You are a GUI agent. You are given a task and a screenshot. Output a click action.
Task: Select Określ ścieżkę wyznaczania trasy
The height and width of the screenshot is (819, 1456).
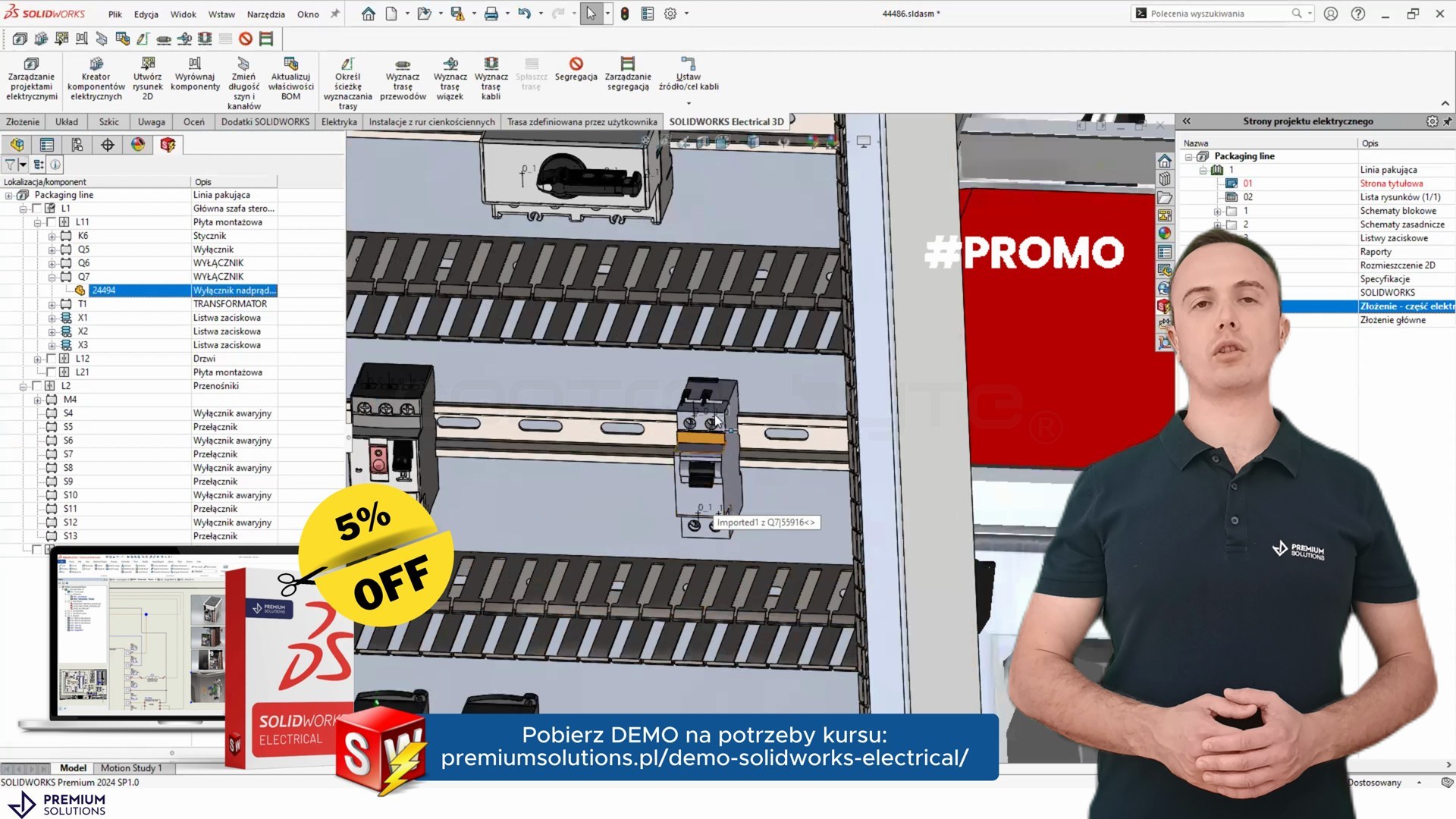347,83
